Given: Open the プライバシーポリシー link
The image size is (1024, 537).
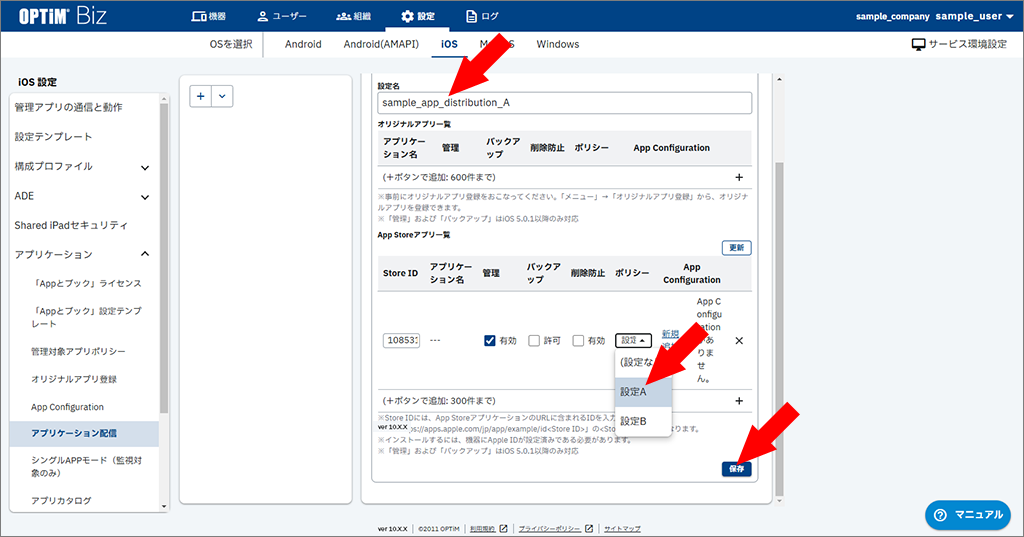Looking at the screenshot, I should click(x=556, y=529).
